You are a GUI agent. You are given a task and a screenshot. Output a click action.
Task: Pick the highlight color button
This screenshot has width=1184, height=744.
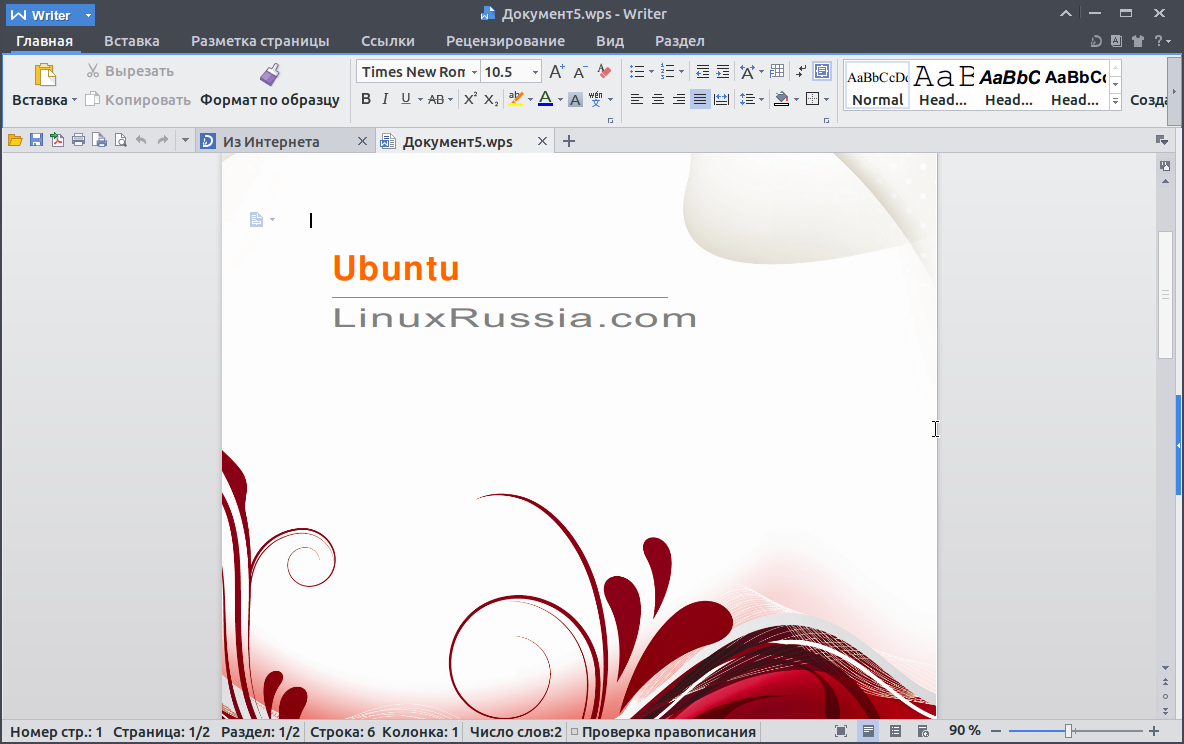point(516,99)
